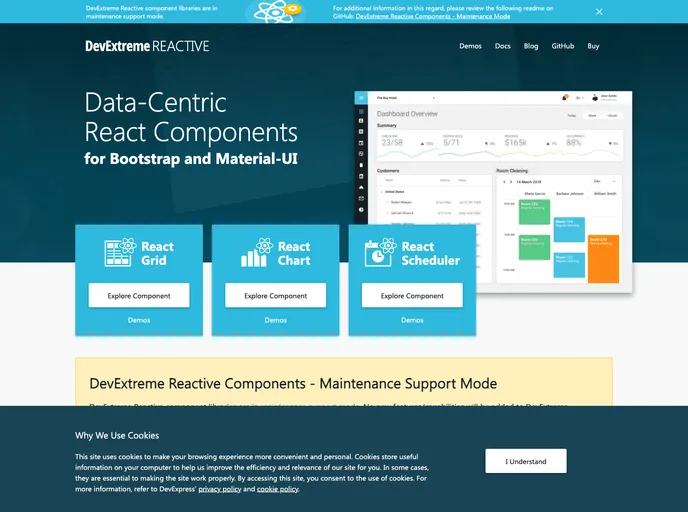The image size is (688, 512).
Task: Explore Component for React Grid
Action: [x=139, y=296]
